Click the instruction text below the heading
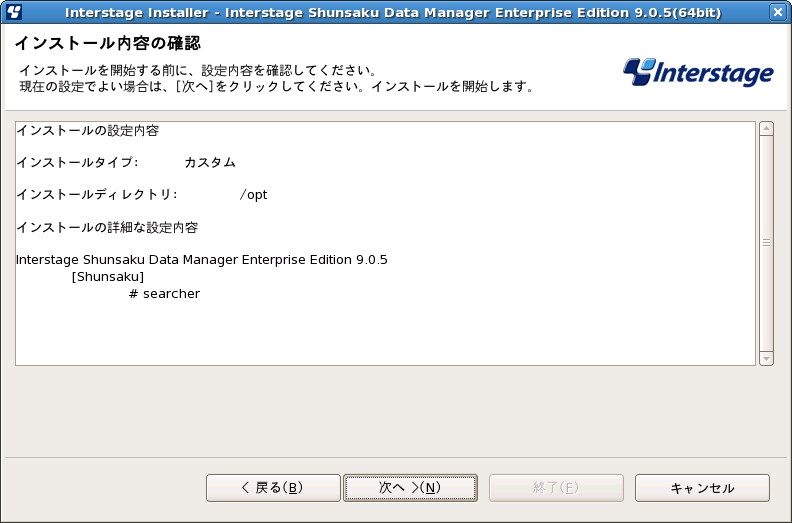Screen dimensions: 792x523 coord(275,79)
